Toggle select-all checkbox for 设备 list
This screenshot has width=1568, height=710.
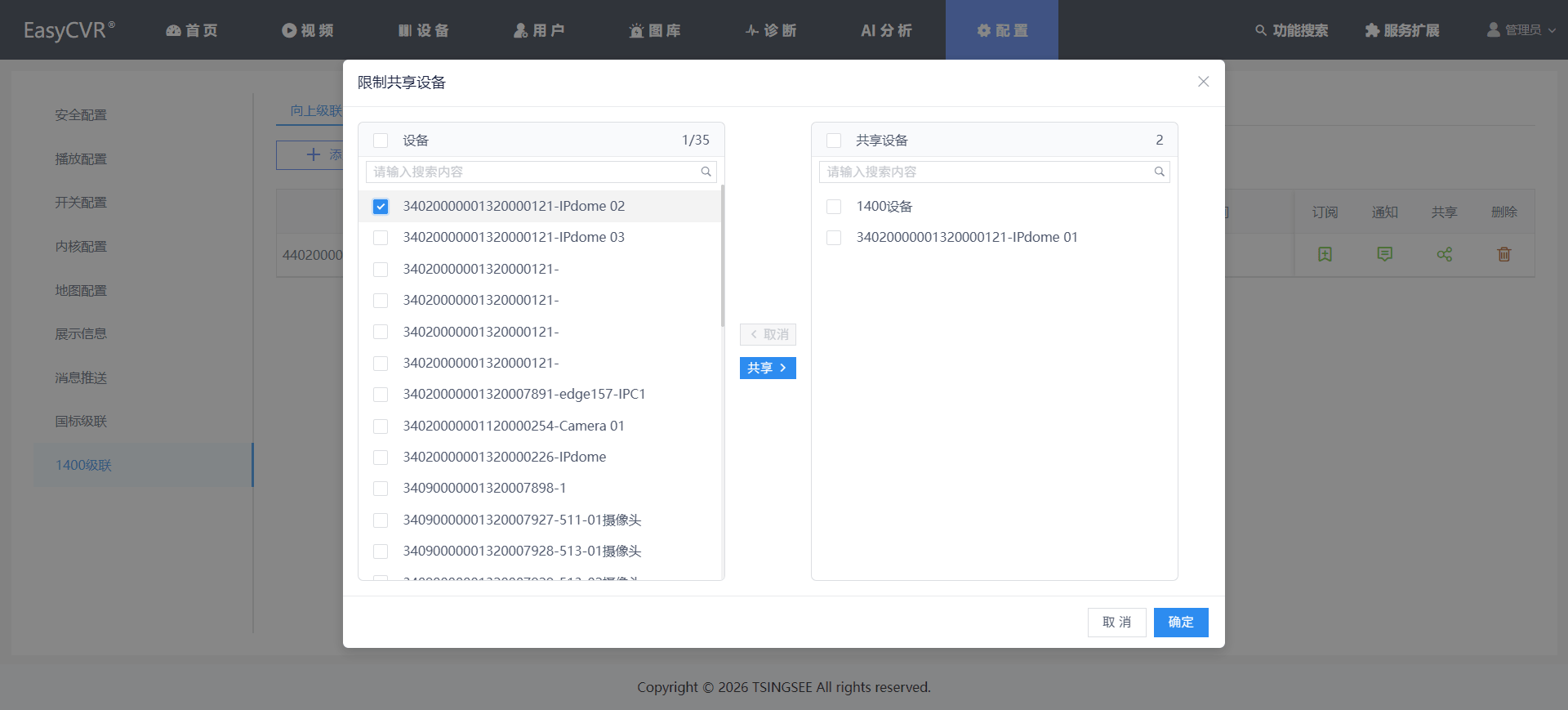click(381, 141)
